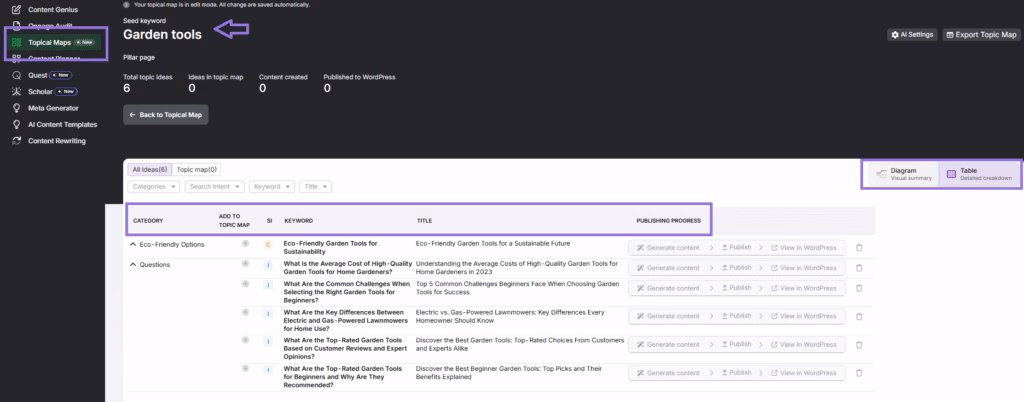Add Average Cost keyword to topic map
Viewport: 1024px width, 402px height.
(245, 263)
